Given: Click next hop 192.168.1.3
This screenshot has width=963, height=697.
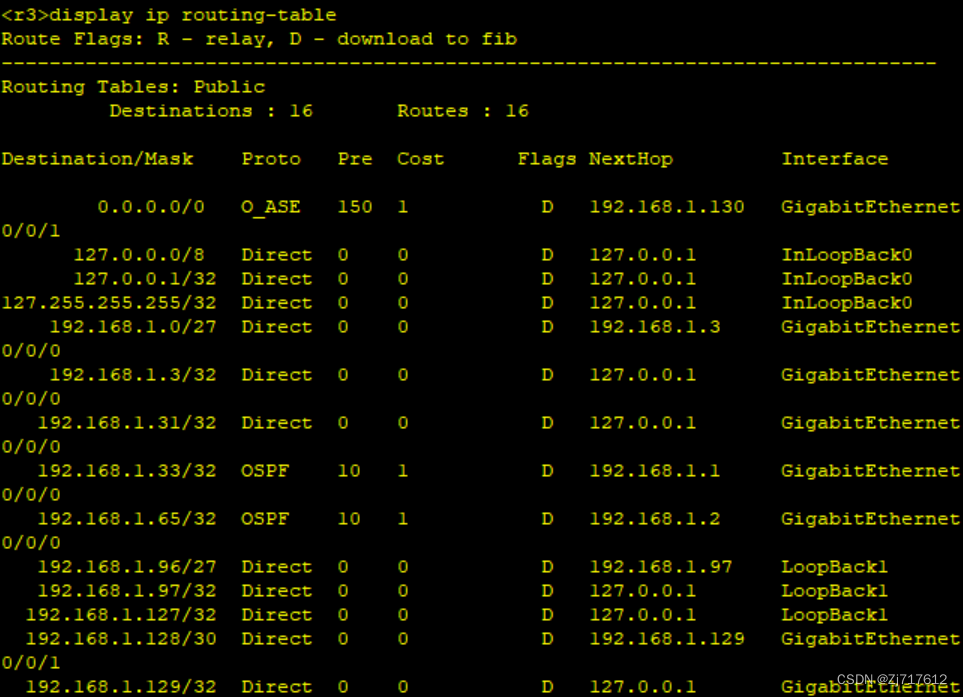Looking at the screenshot, I should click(655, 327).
